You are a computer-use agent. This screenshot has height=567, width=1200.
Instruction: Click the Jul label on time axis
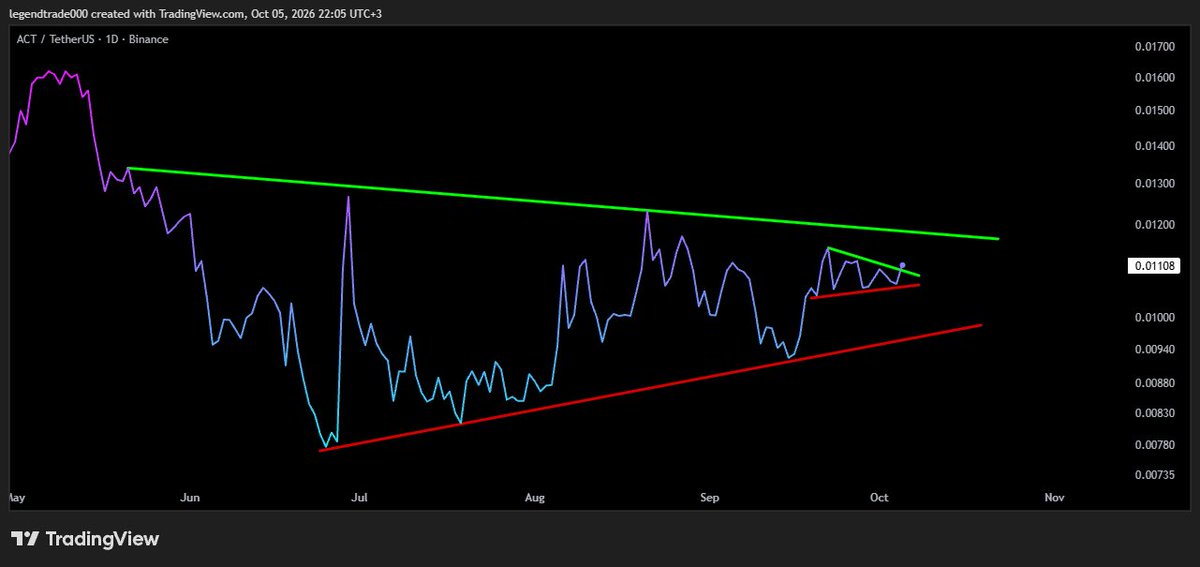(360, 497)
